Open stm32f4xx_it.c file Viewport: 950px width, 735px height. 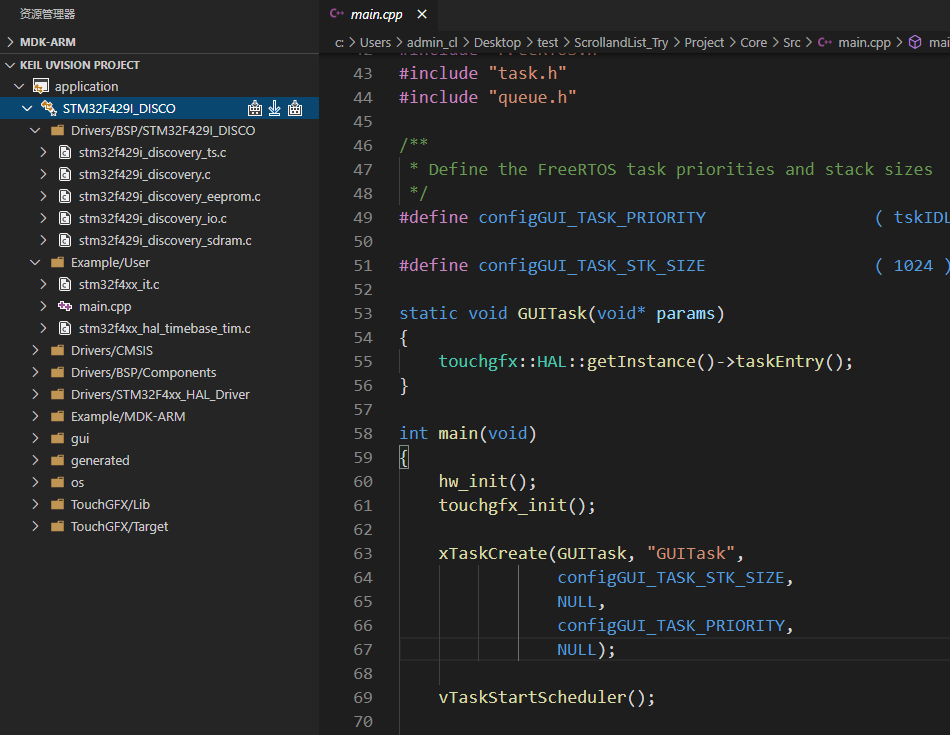pos(119,284)
